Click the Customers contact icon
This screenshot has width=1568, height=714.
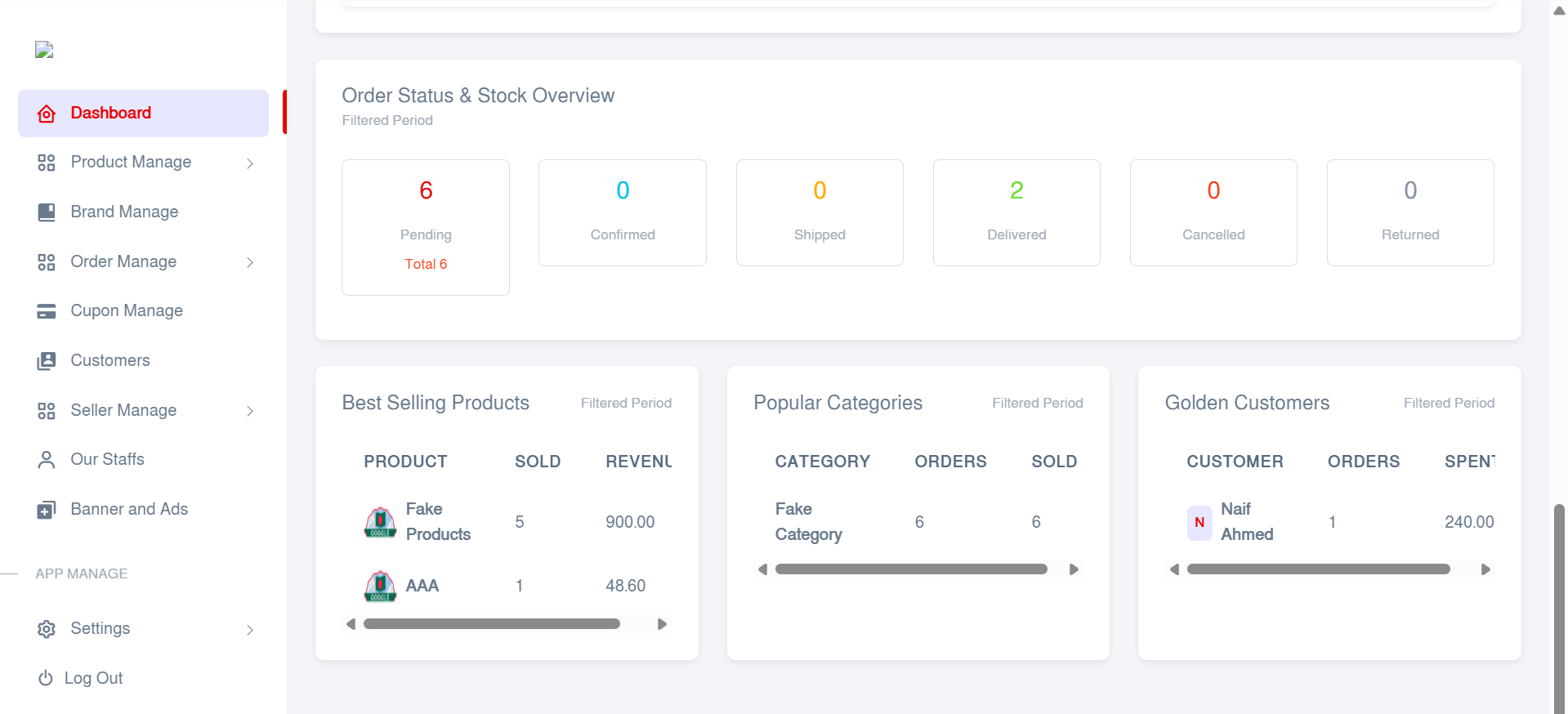coord(47,361)
